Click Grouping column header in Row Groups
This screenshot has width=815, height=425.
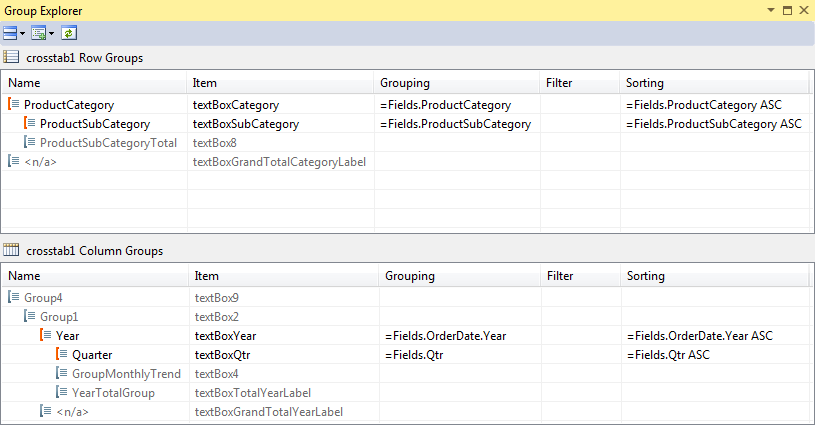[x=457, y=83]
